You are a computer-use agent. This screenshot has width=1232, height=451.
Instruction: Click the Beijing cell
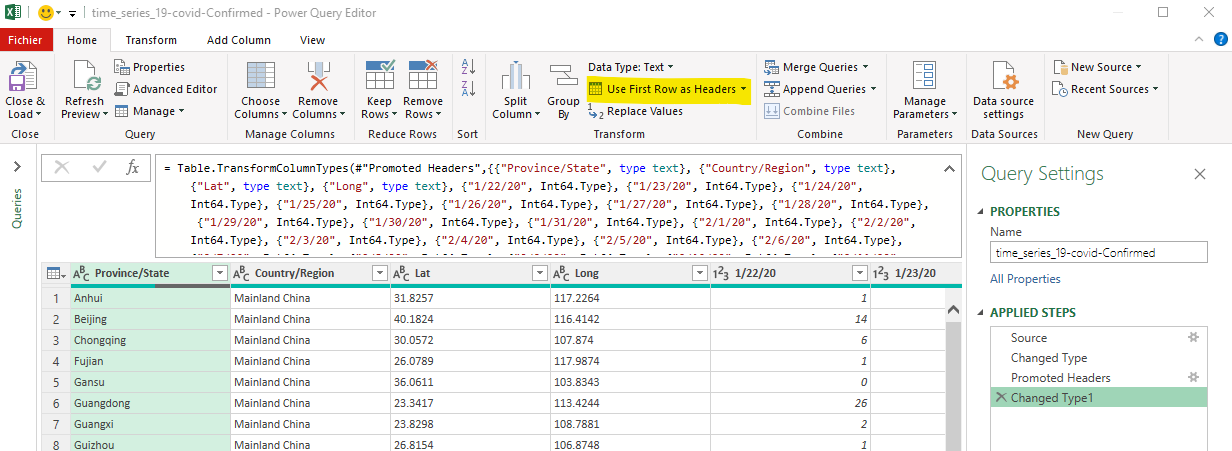[150, 318]
